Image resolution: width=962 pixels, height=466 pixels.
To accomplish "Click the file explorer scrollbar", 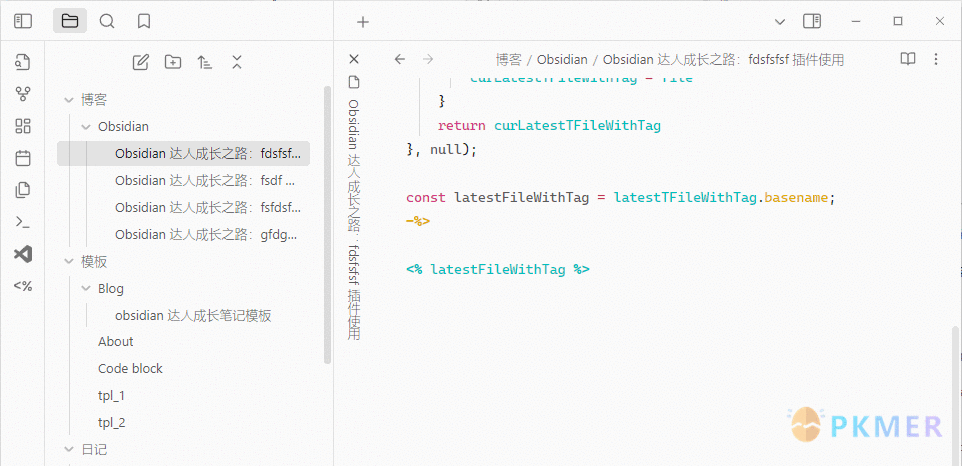I will 327,224.
